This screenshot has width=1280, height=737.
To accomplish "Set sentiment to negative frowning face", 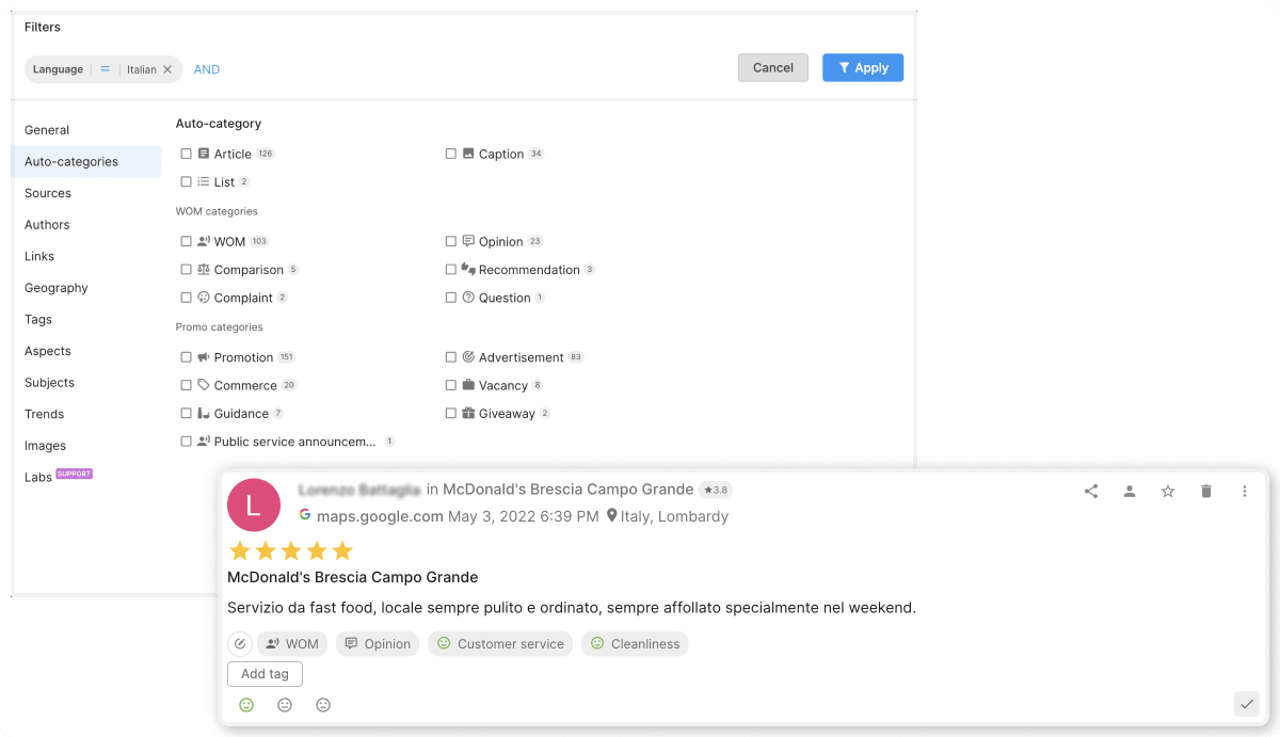I will [323, 705].
